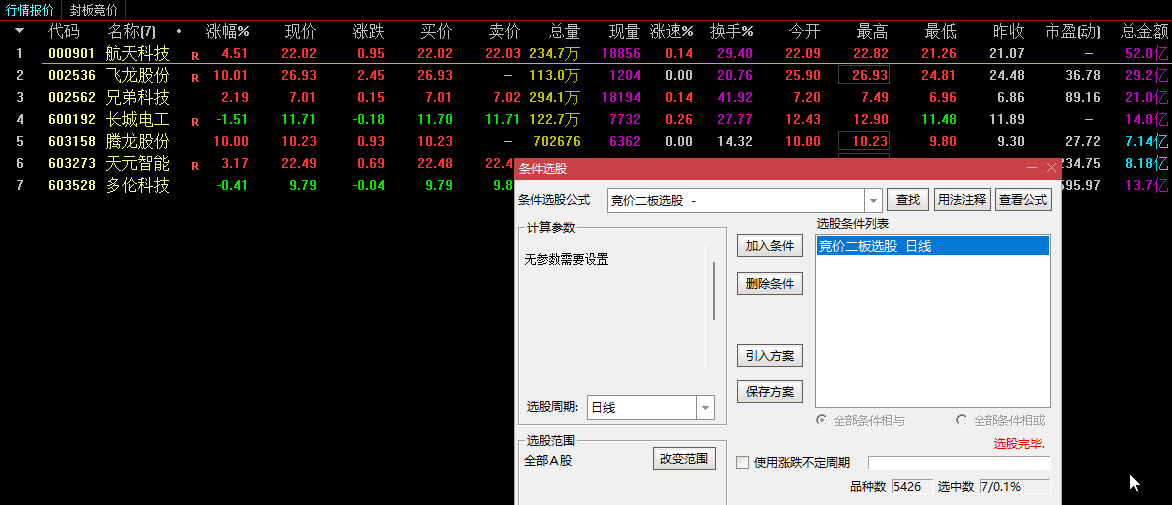Sort by the 今开 column header
This screenshot has height=505, width=1172.
point(804,31)
